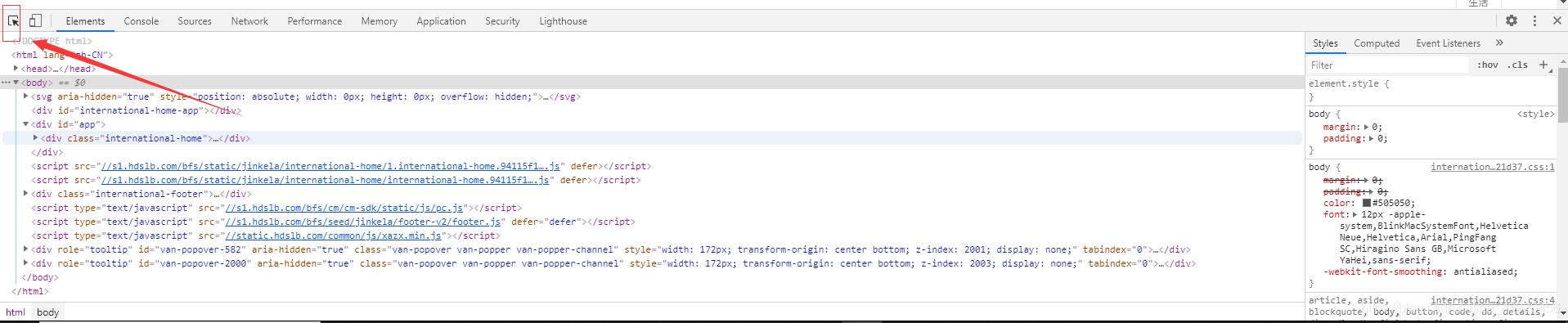Viewport: 1568px width, 323px height.
Task: Toggle the .cls element classes panel
Action: [1518, 65]
